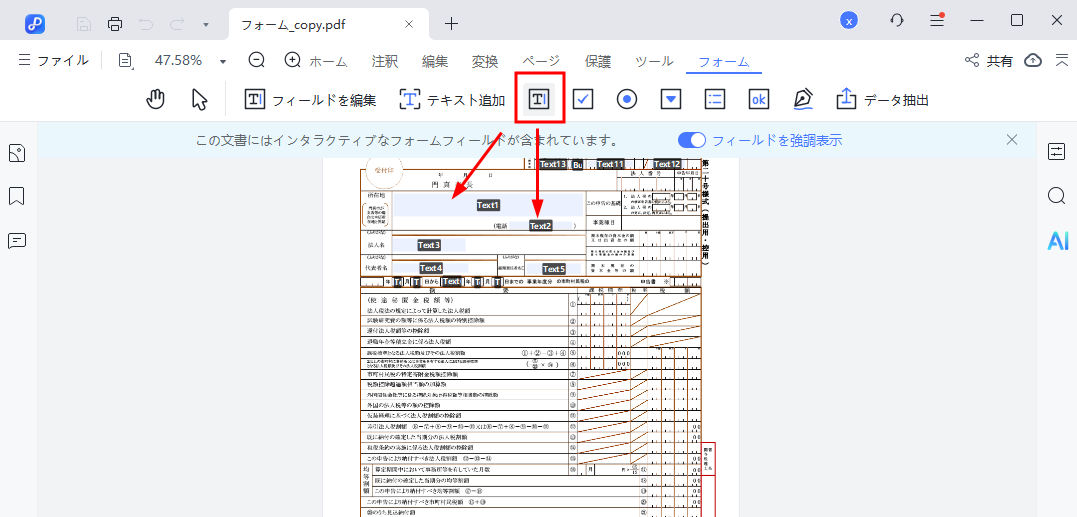Dismiss the interactive form notification bar

click(1012, 140)
